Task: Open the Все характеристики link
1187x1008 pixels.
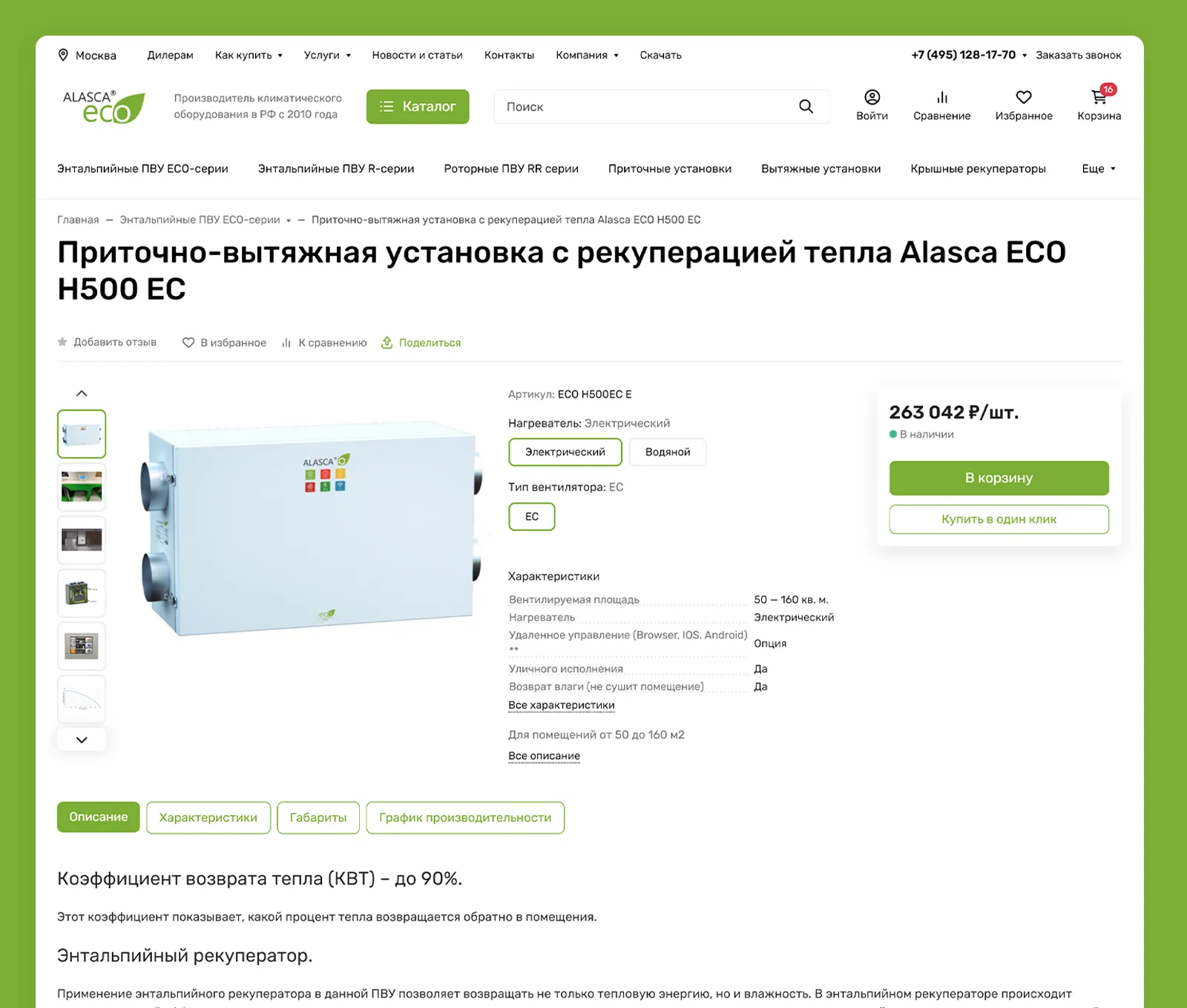Action: pyautogui.click(x=562, y=705)
